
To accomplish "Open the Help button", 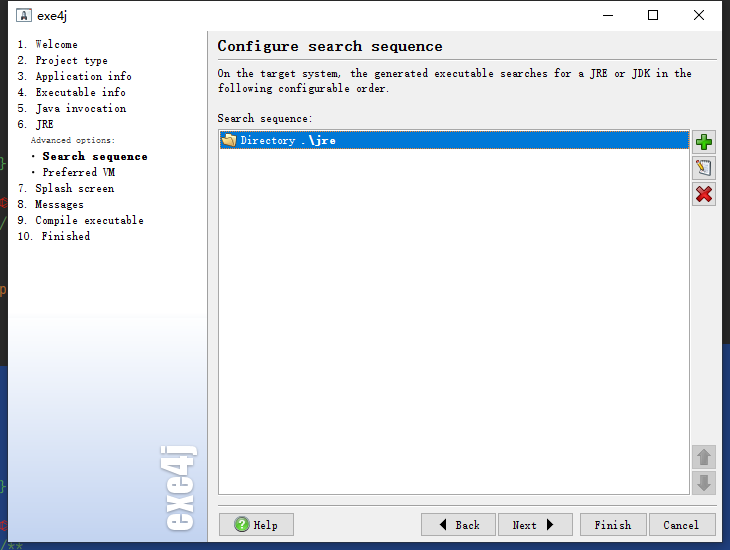I will pyautogui.click(x=256, y=525).
